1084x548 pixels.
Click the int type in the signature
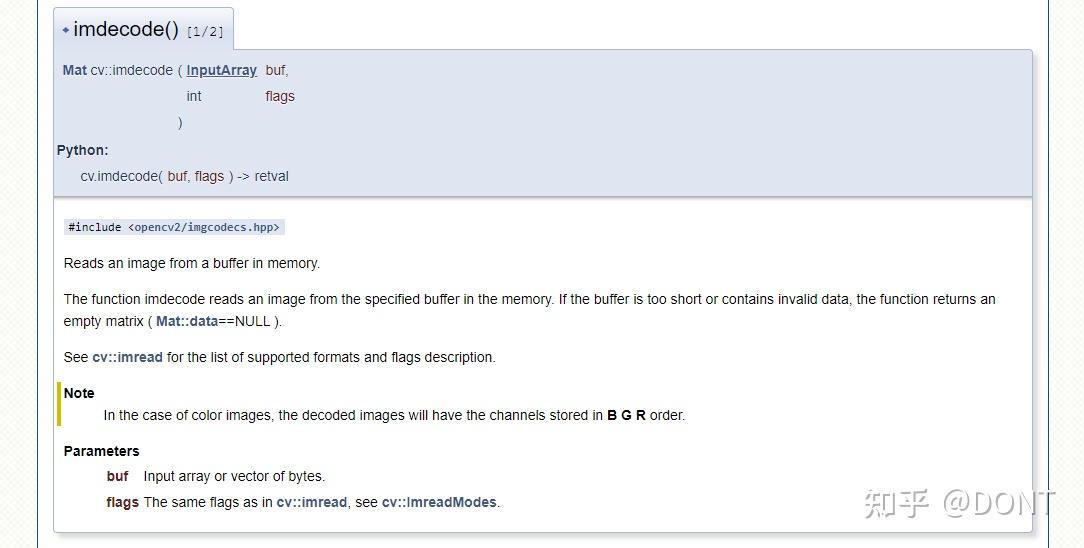click(x=194, y=96)
